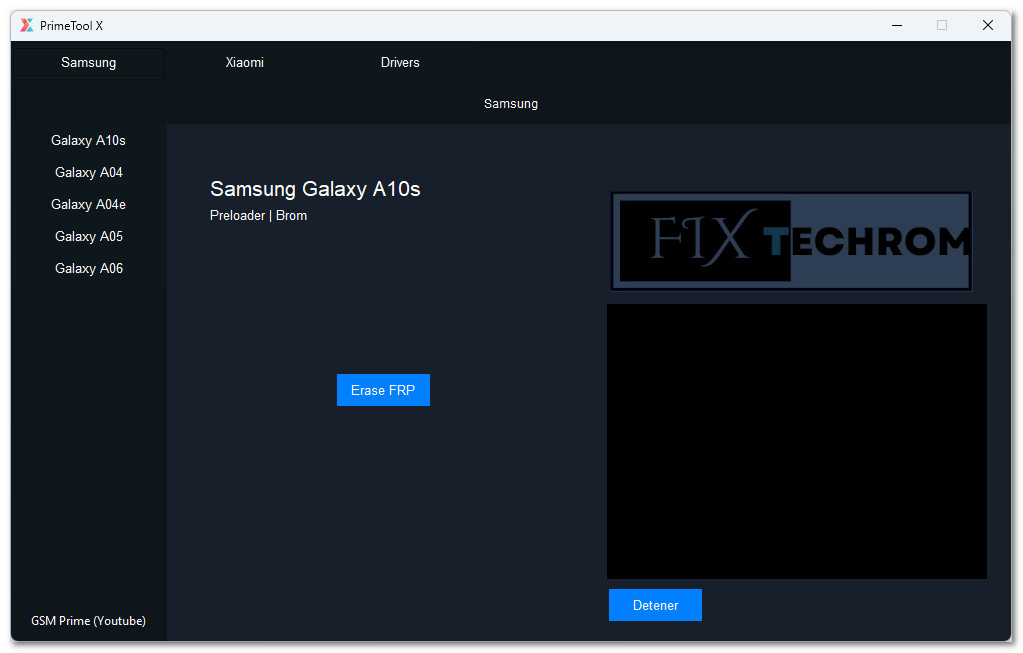1023x653 pixels.
Task: Click the black log output panel
Action: click(797, 442)
